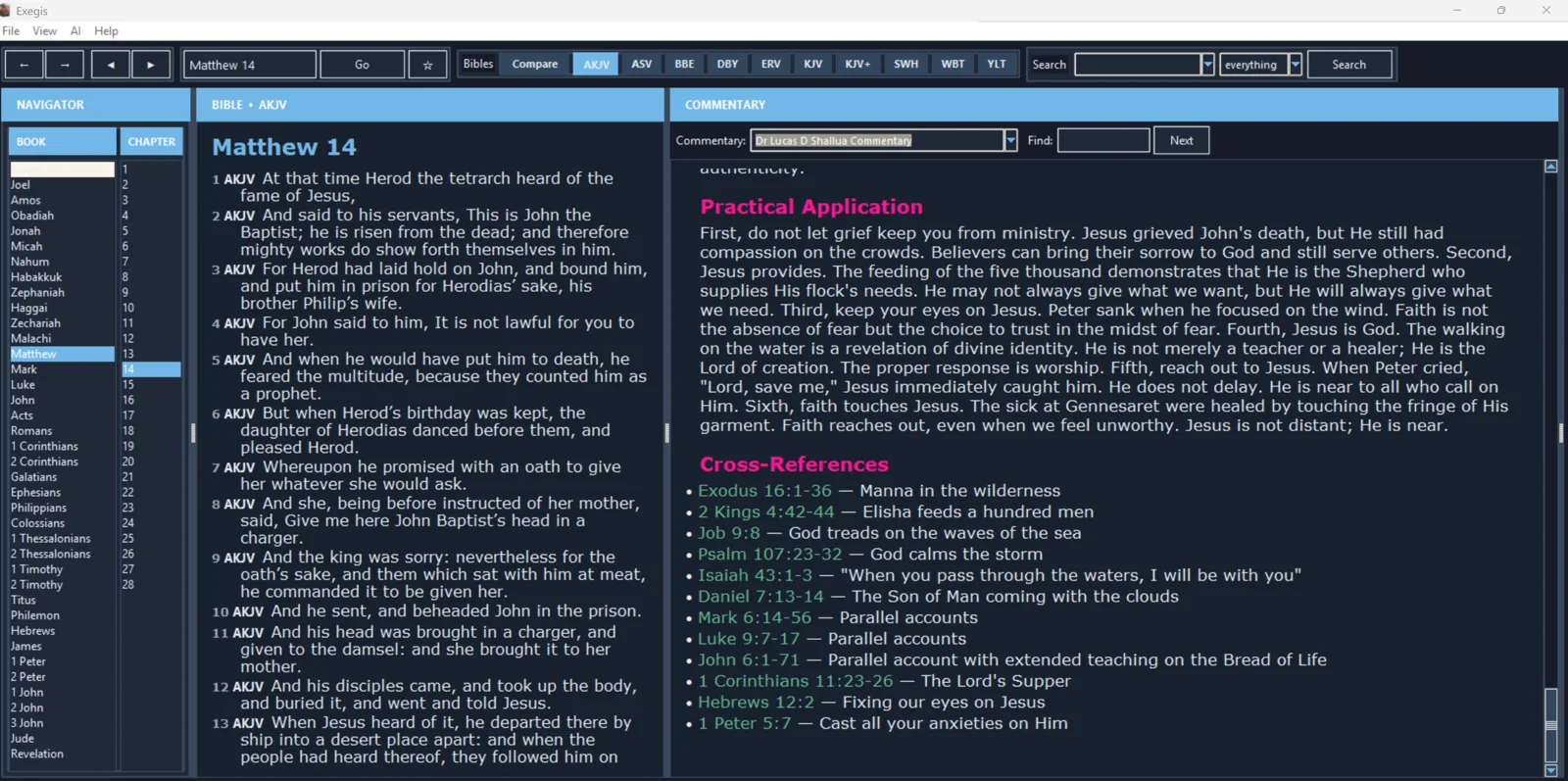This screenshot has width=1568, height=781.
Task: Select the ERV Bible version
Action: pos(771,64)
